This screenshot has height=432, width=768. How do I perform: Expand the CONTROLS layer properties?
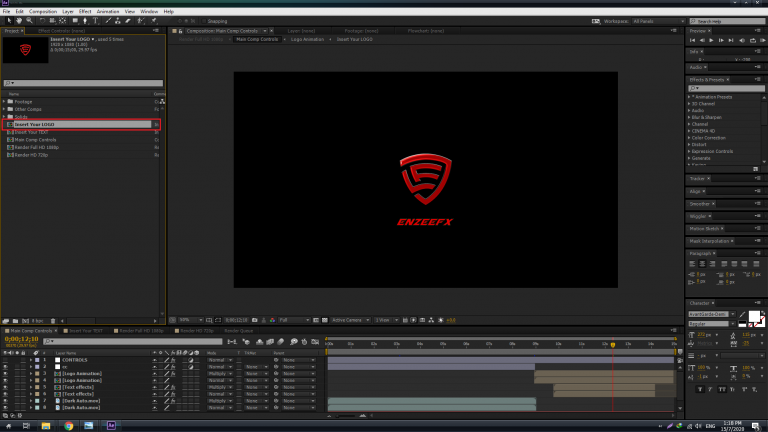[x=30, y=360]
